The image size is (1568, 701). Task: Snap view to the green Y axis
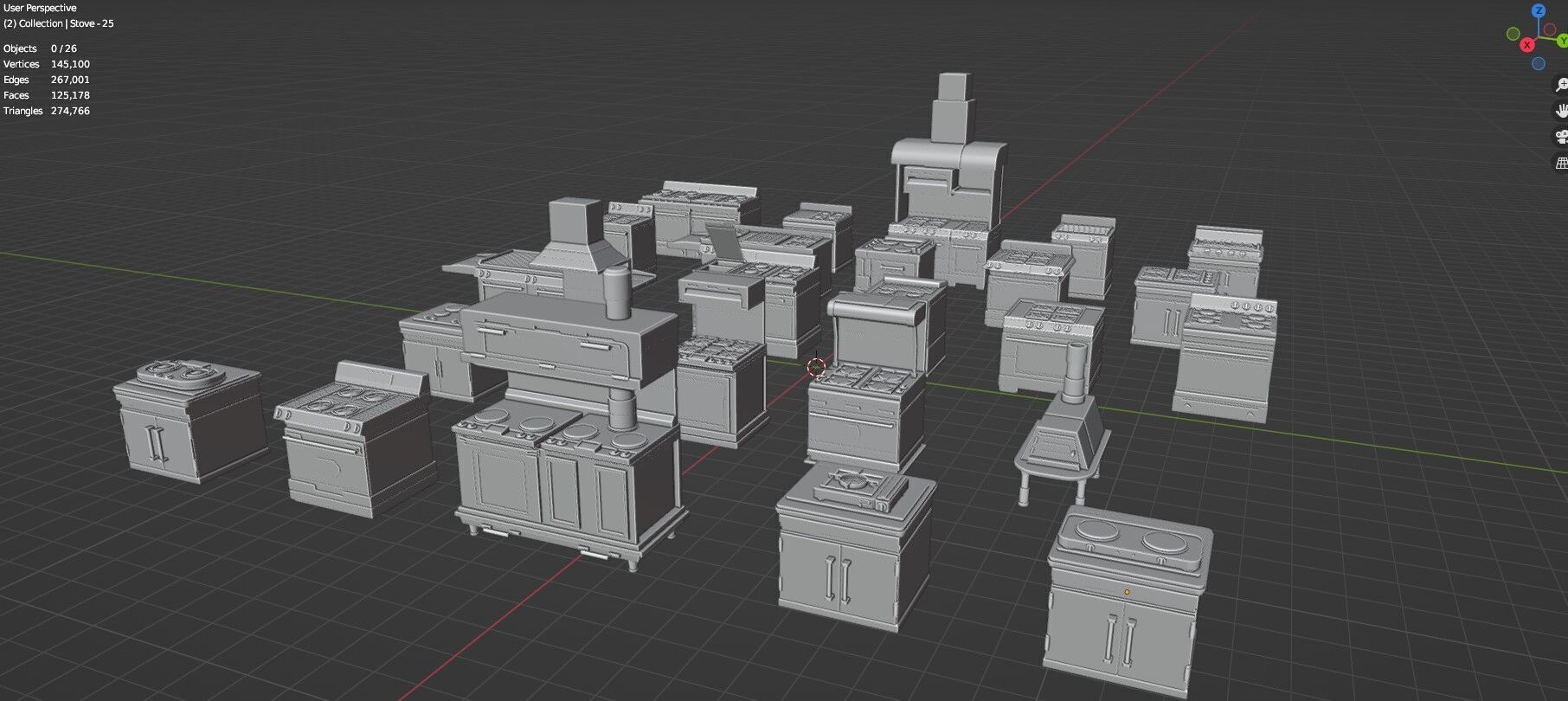point(1562,40)
